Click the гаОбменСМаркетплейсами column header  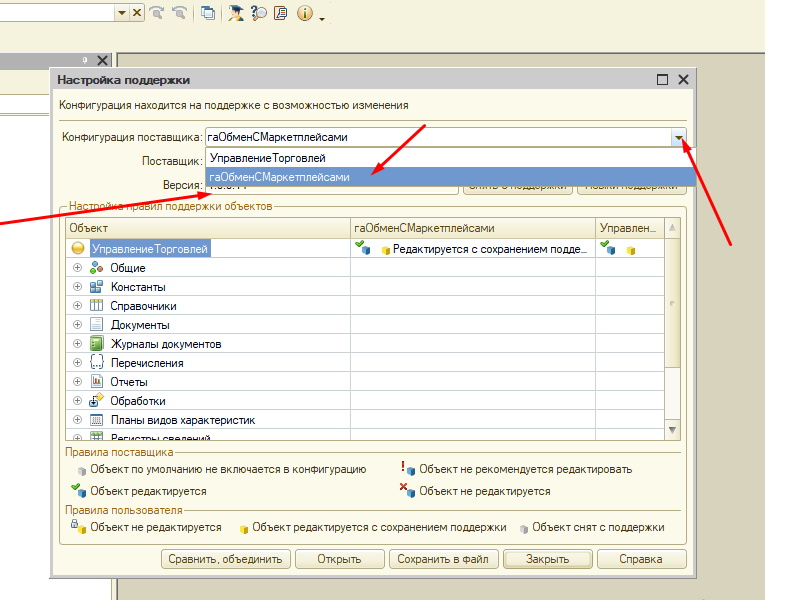(473, 228)
